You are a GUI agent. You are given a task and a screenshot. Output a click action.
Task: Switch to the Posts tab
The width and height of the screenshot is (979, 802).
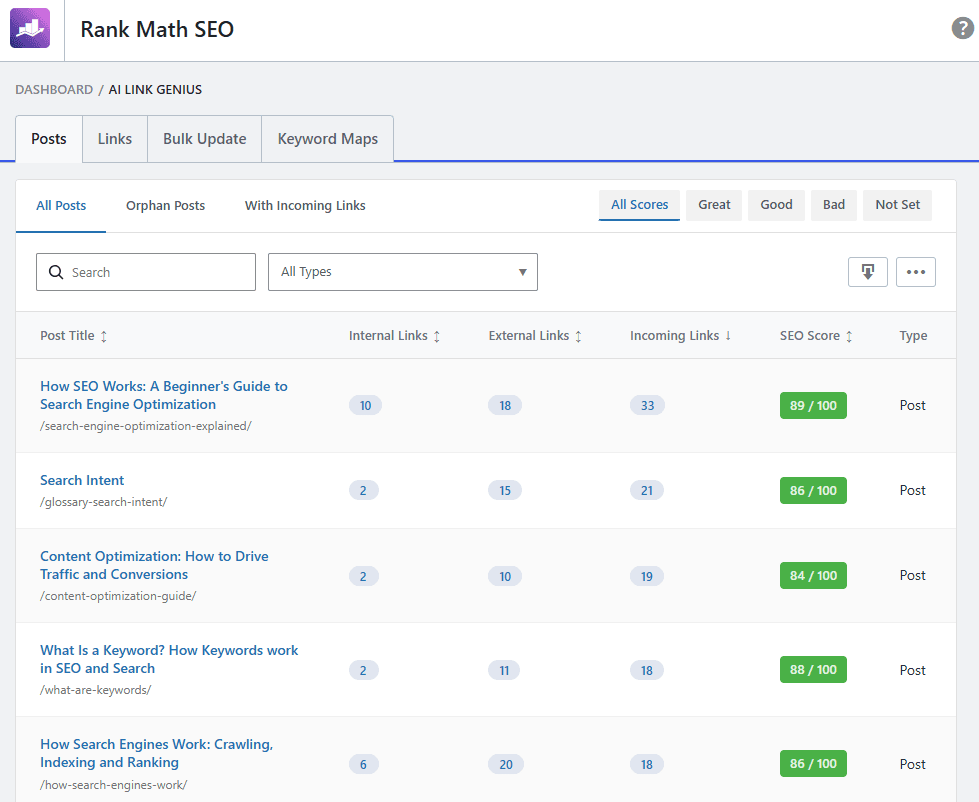[x=49, y=139]
